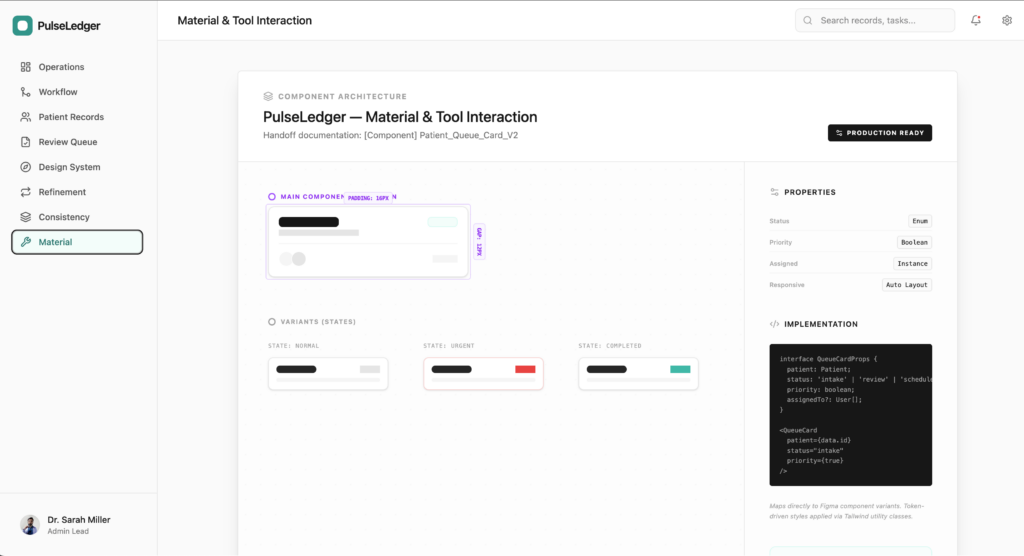
Task: Click the "Maps directly to Figma" note
Action: [x=846, y=511]
